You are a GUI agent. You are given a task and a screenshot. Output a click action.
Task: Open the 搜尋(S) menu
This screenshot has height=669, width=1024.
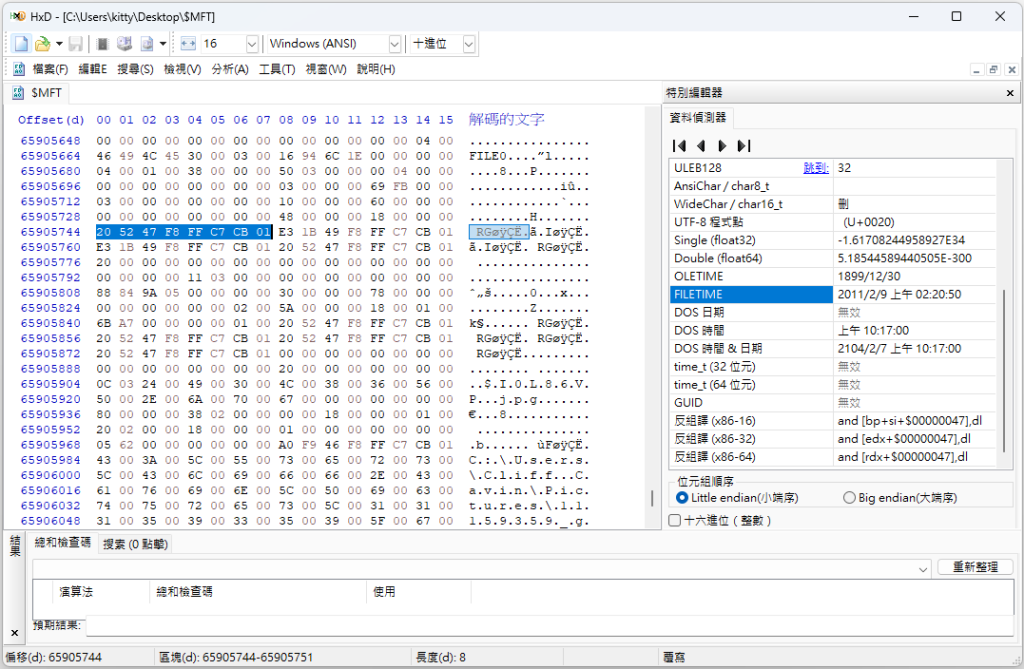pyautogui.click(x=135, y=69)
